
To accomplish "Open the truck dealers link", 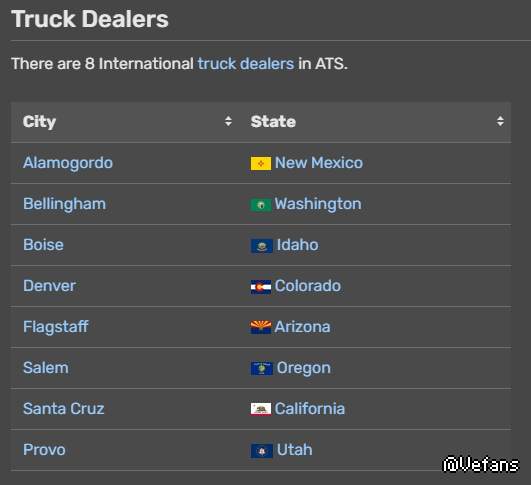I will (x=246, y=64).
